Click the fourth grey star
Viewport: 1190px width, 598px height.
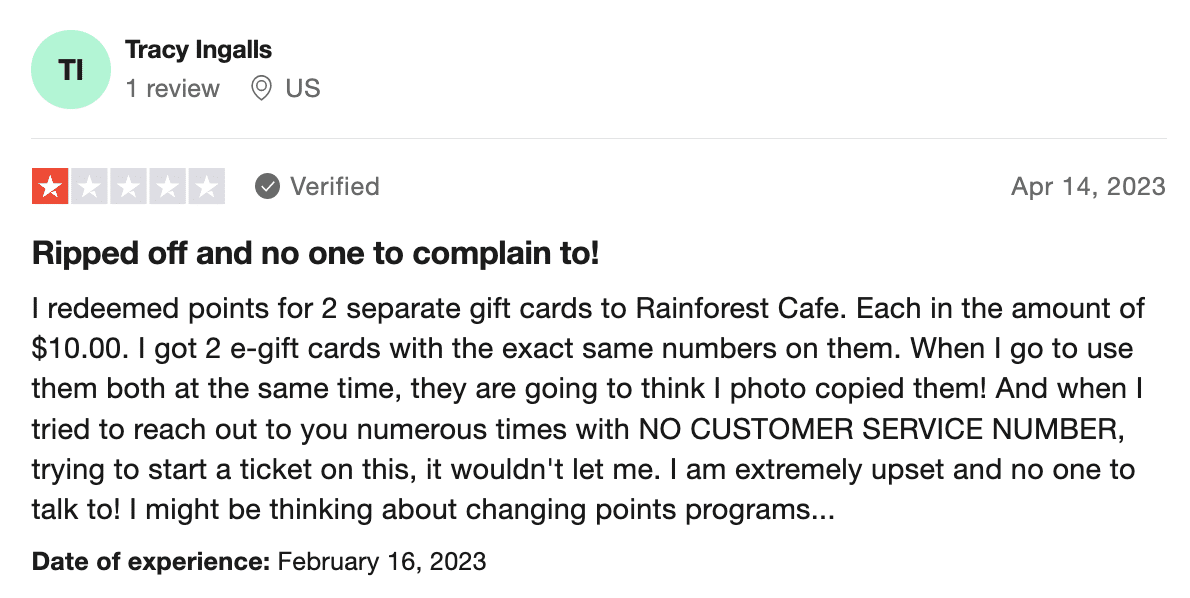click(x=168, y=187)
